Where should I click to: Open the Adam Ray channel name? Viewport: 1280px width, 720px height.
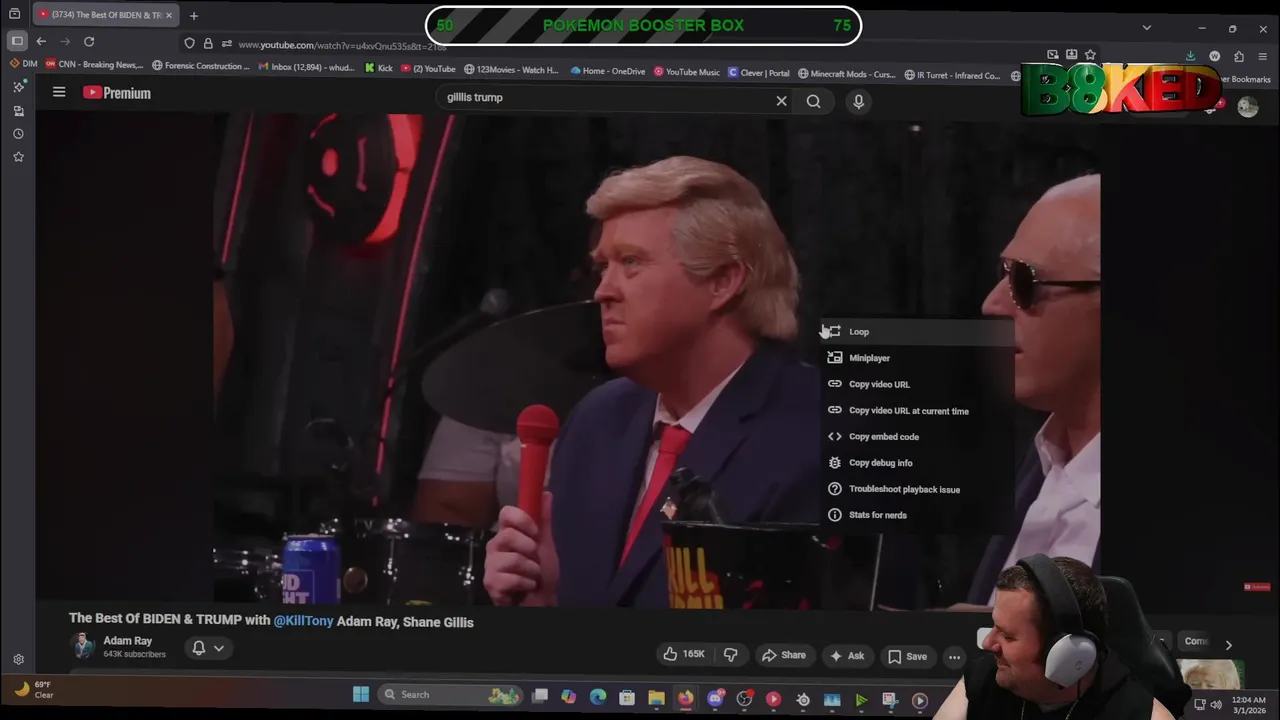[x=128, y=641]
